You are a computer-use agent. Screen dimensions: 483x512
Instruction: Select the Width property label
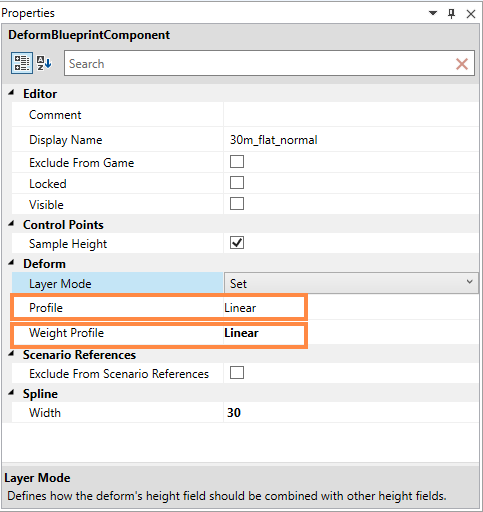pos(45,413)
